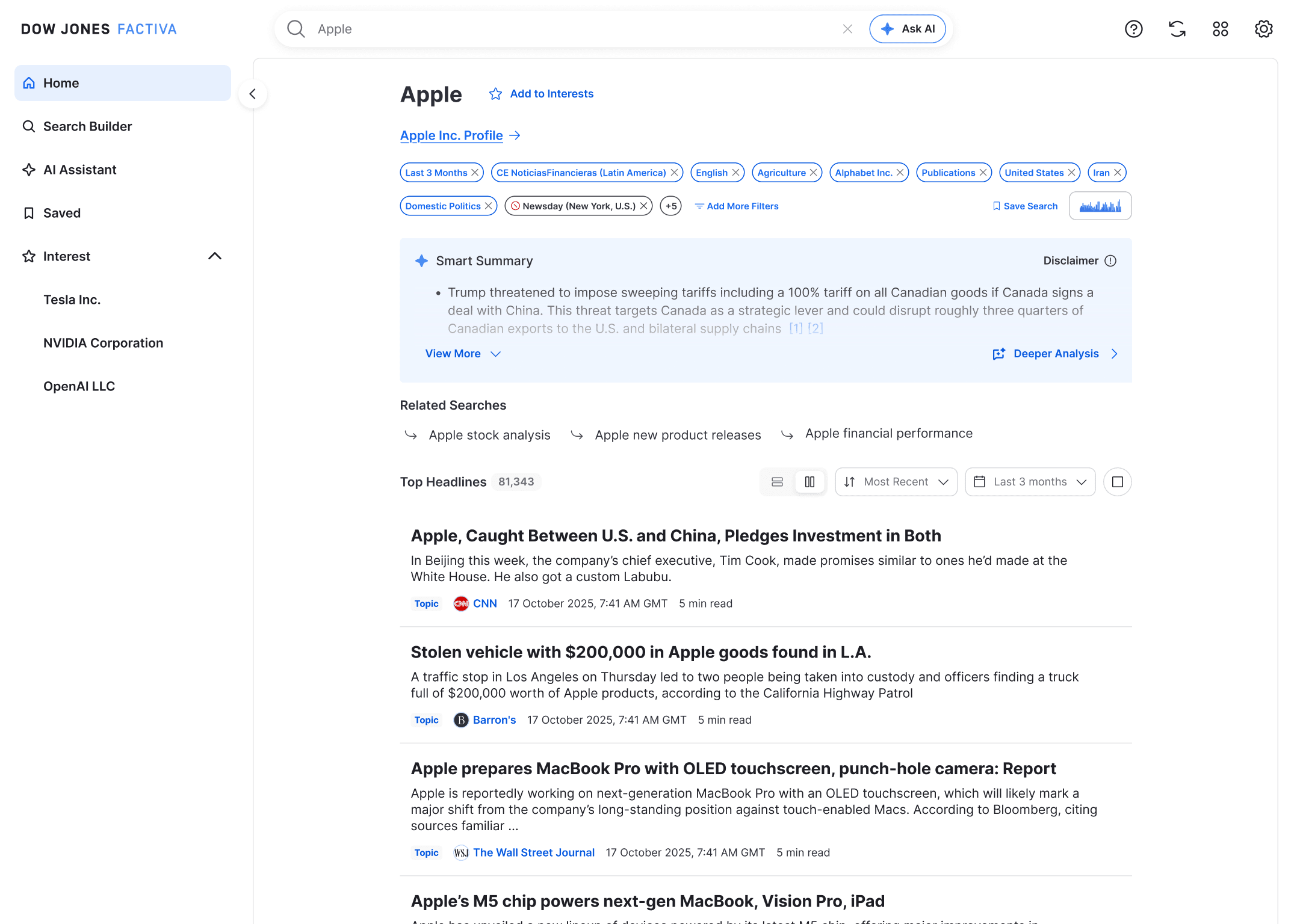Switch to column layout view
The image size is (1300, 924).
(809, 482)
